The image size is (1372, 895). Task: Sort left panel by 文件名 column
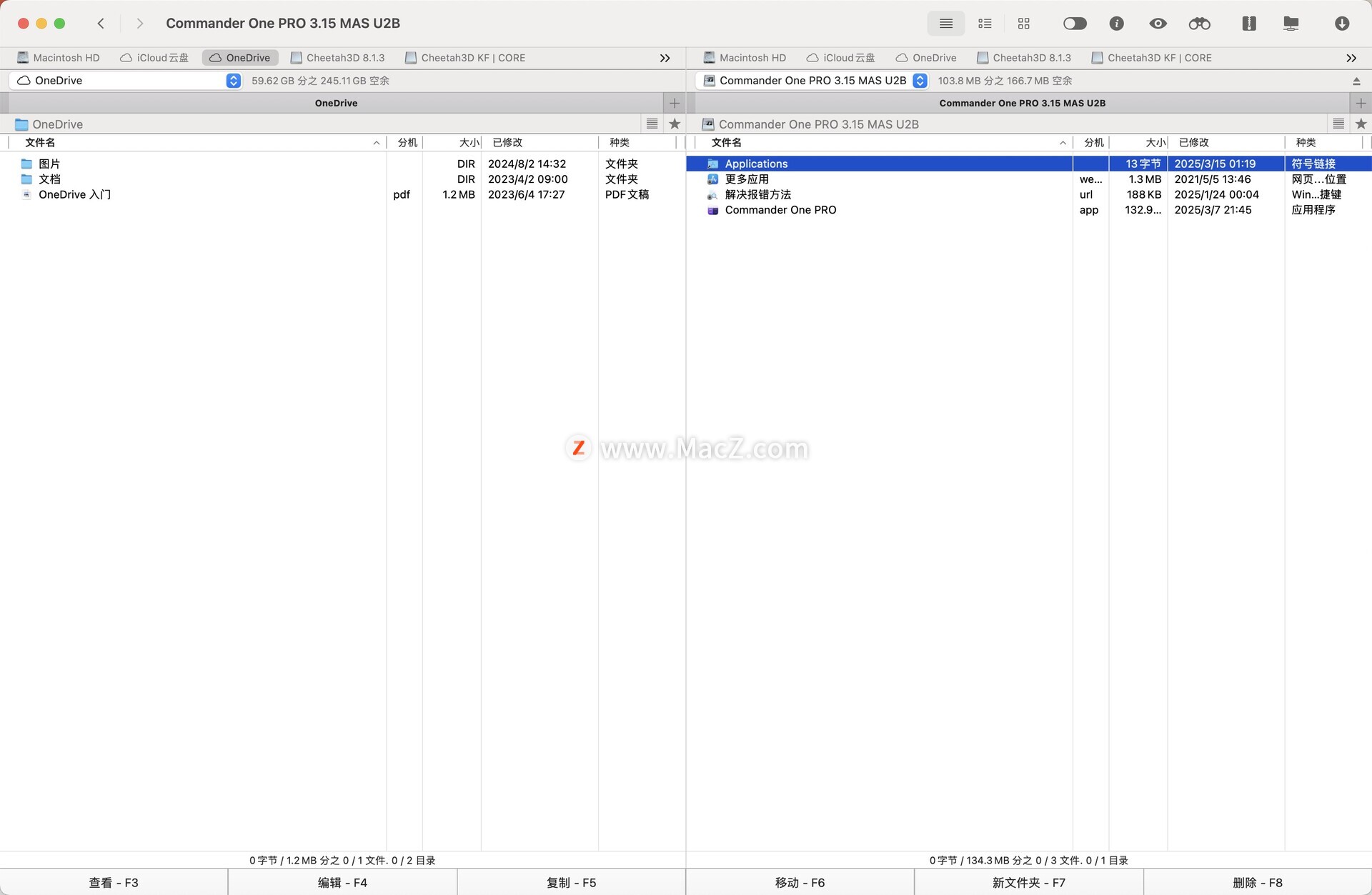click(198, 143)
